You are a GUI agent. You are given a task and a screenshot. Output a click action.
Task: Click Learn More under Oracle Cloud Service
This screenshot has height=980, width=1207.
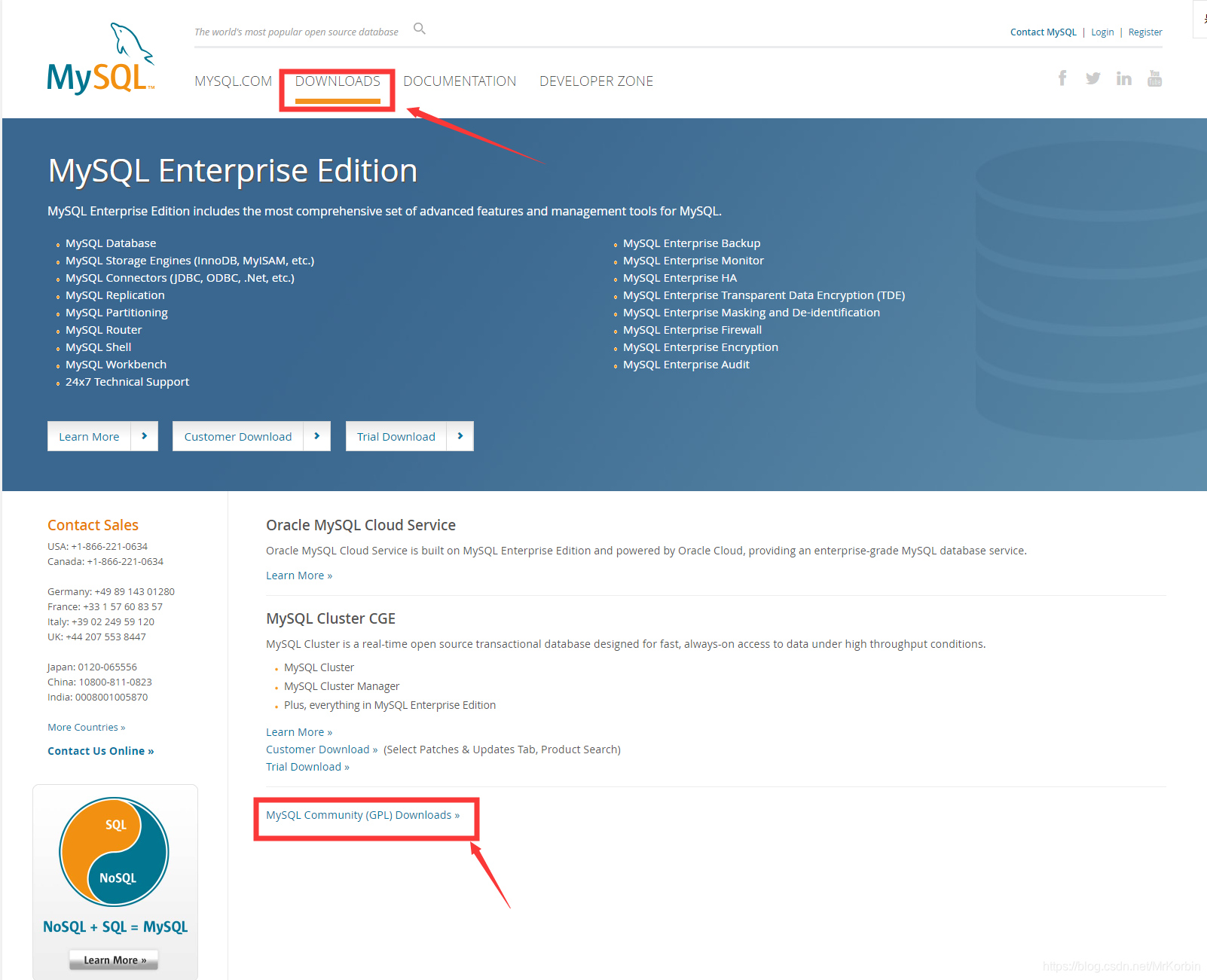[x=299, y=575]
